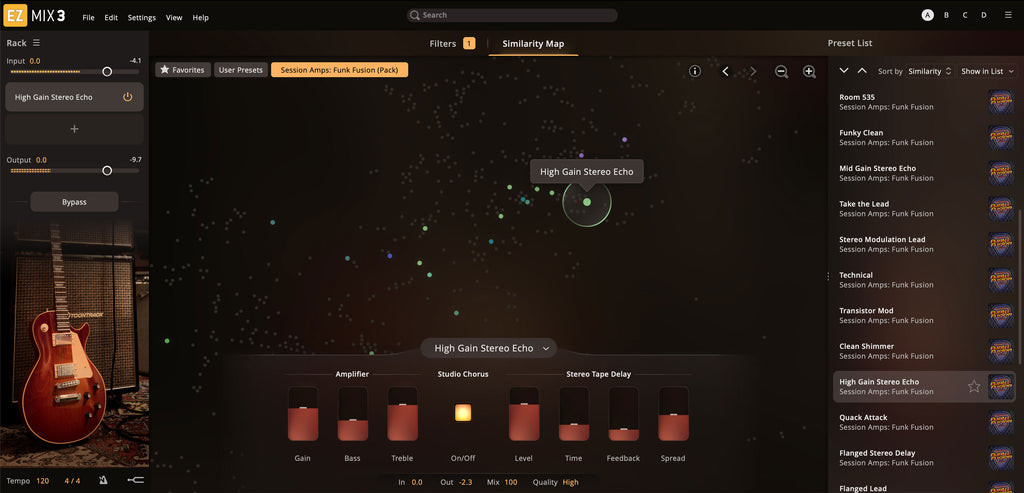Screen dimensions: 1024x493
Task: Zoom in on the similarity map
Action: [809, 72]
